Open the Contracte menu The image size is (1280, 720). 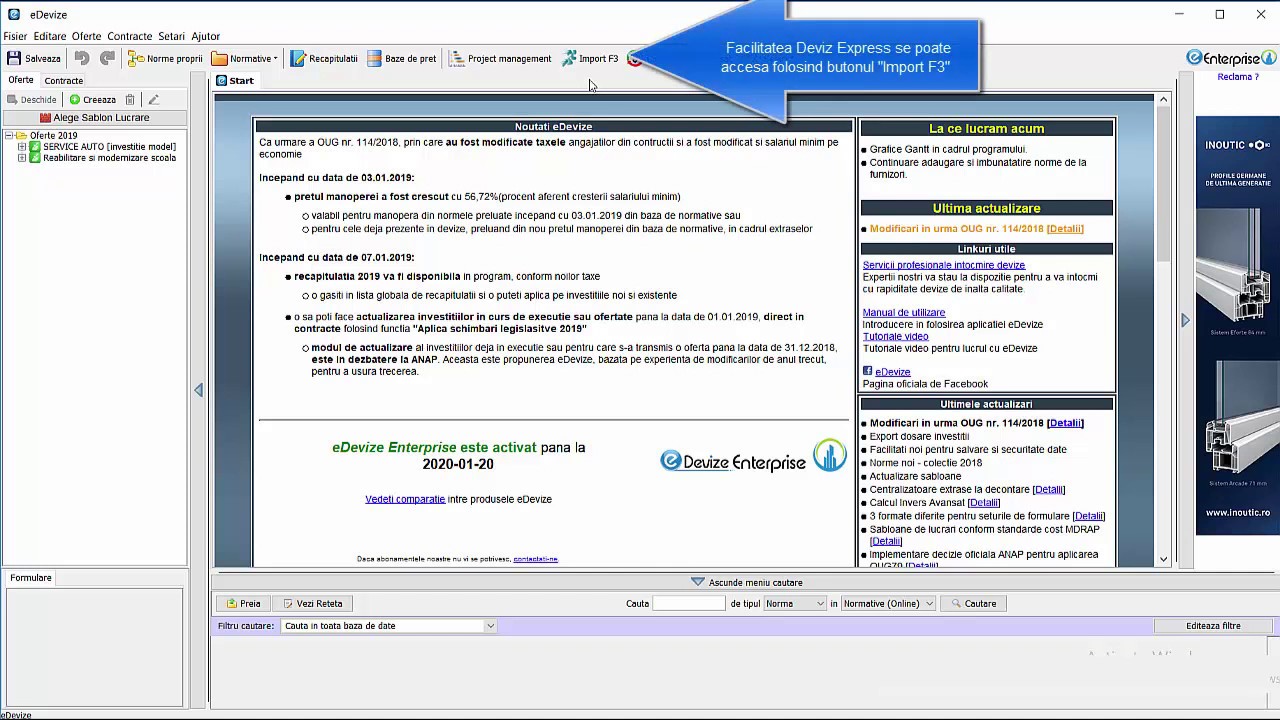(129, 36)
